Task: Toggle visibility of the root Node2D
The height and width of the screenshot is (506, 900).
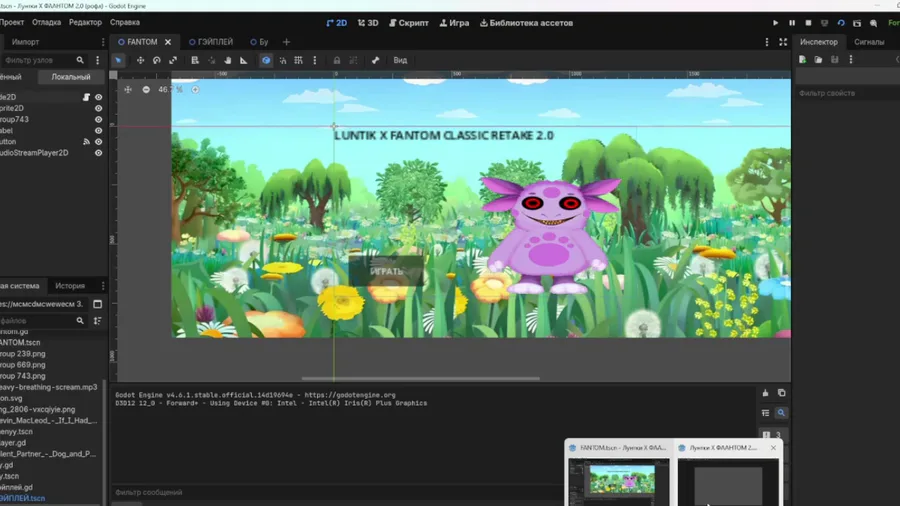Action: 99,98
